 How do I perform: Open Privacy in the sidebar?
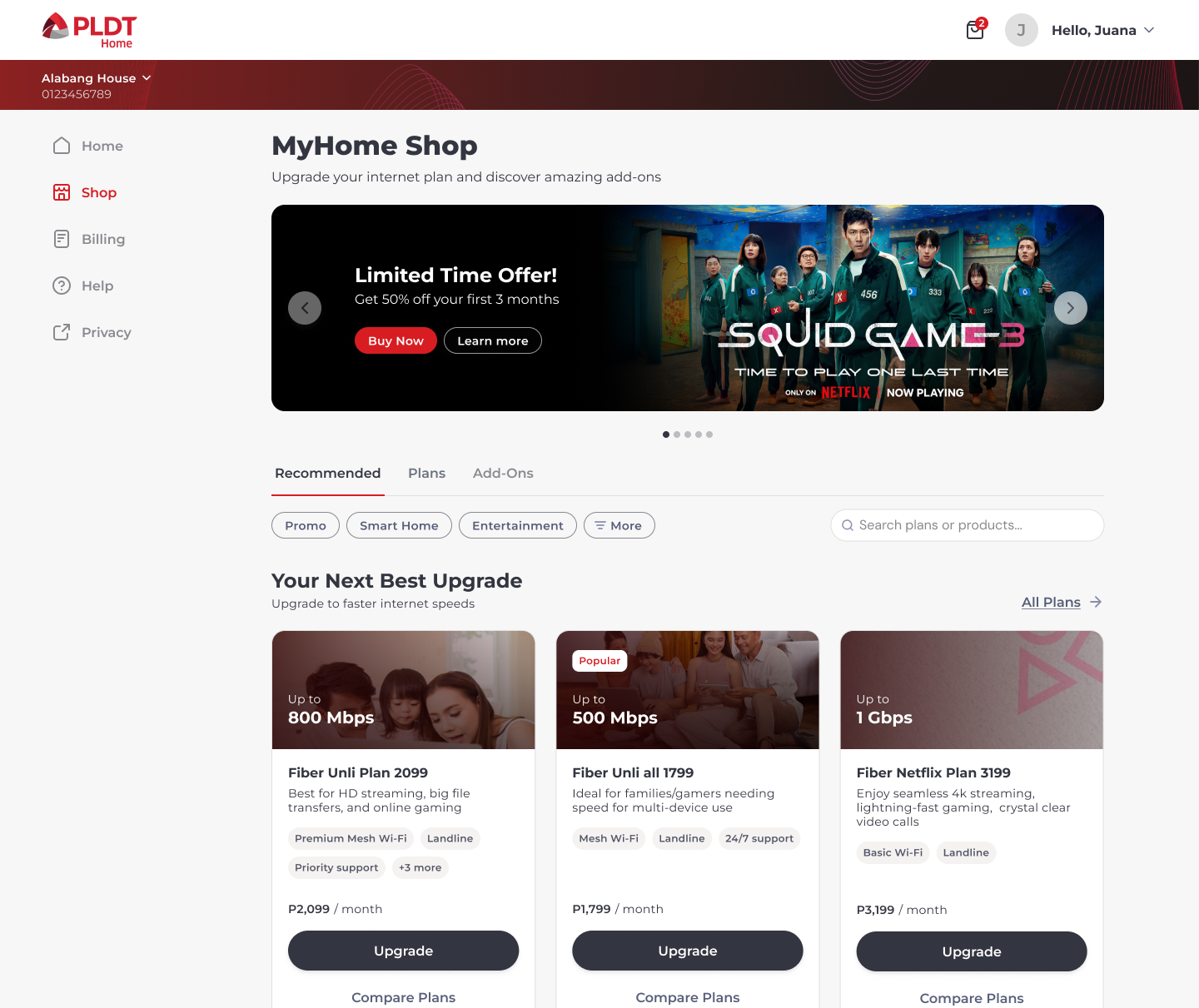click(x=107, y=332)
